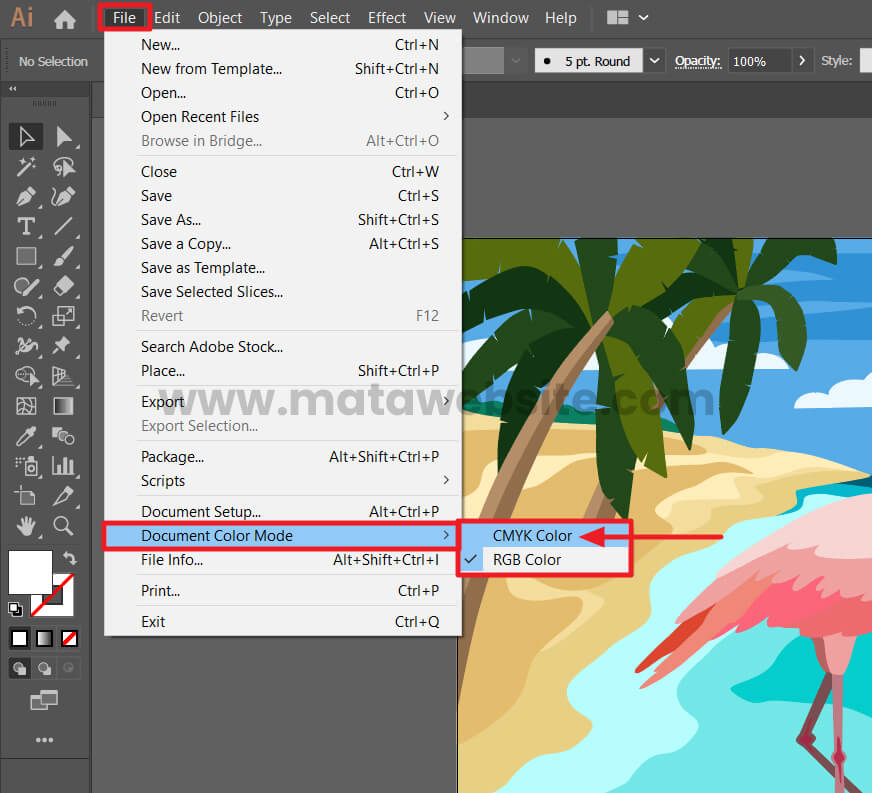Click the Opacity label link
872x793 pixels.
pyautogui.click(x=697, y=61)
